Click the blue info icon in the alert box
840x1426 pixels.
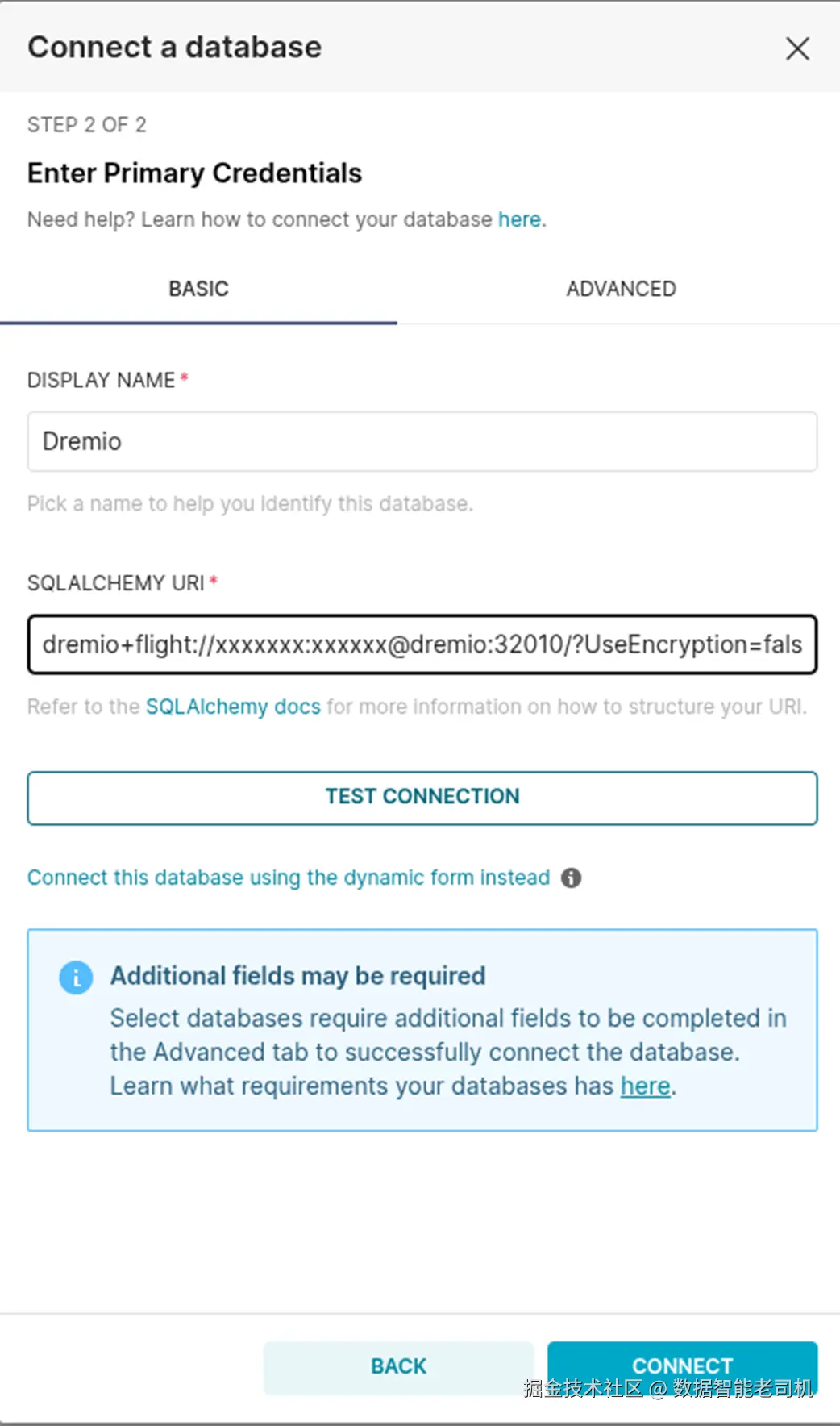(x=76, y=978)
